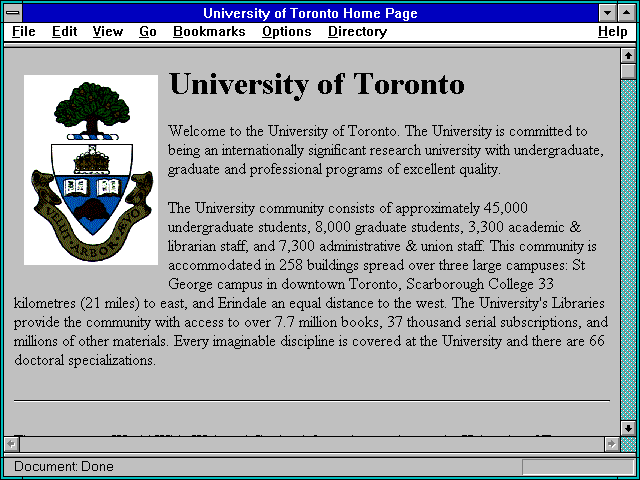Screen dimensions: 640x480
Task: Click the horizontal scrollbar right arrow
Action: coord(611,444)
